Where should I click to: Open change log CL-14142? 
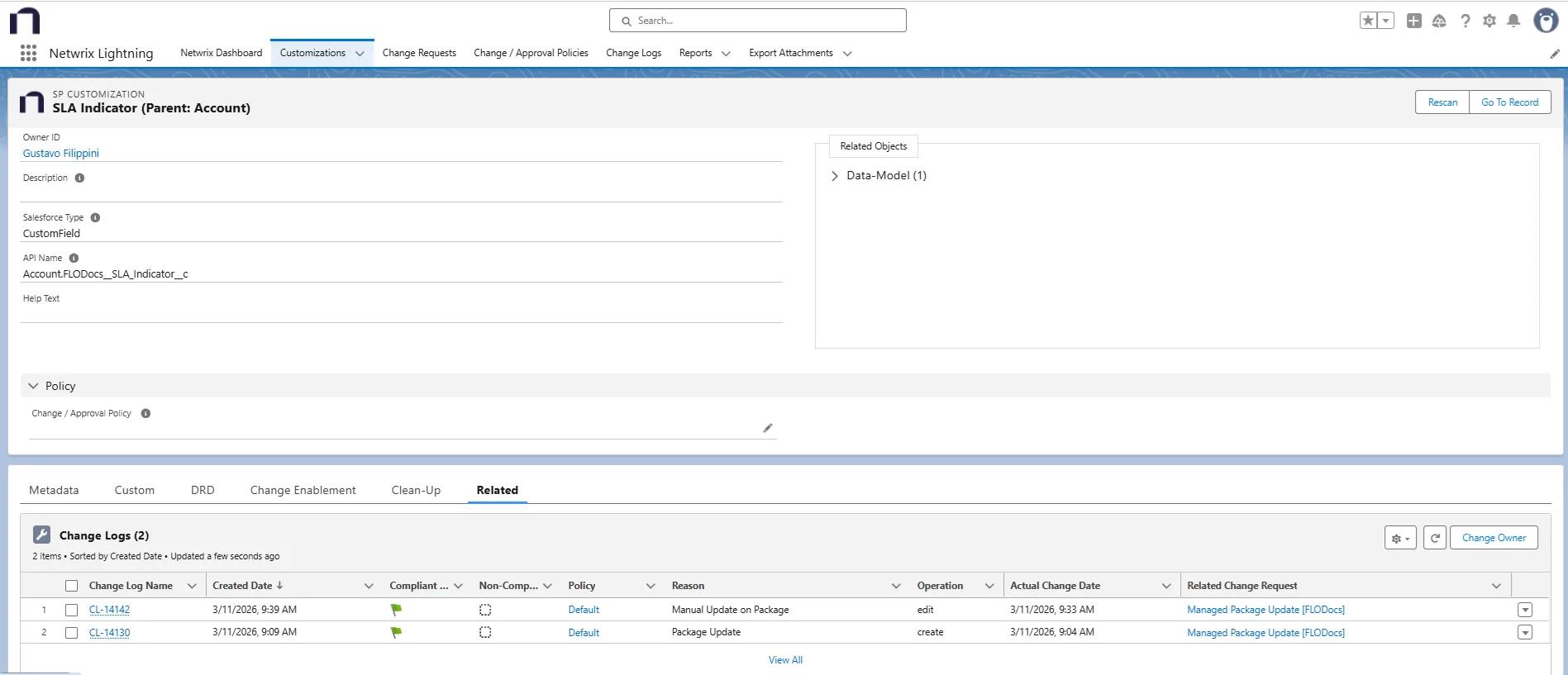tap(109, 610)
